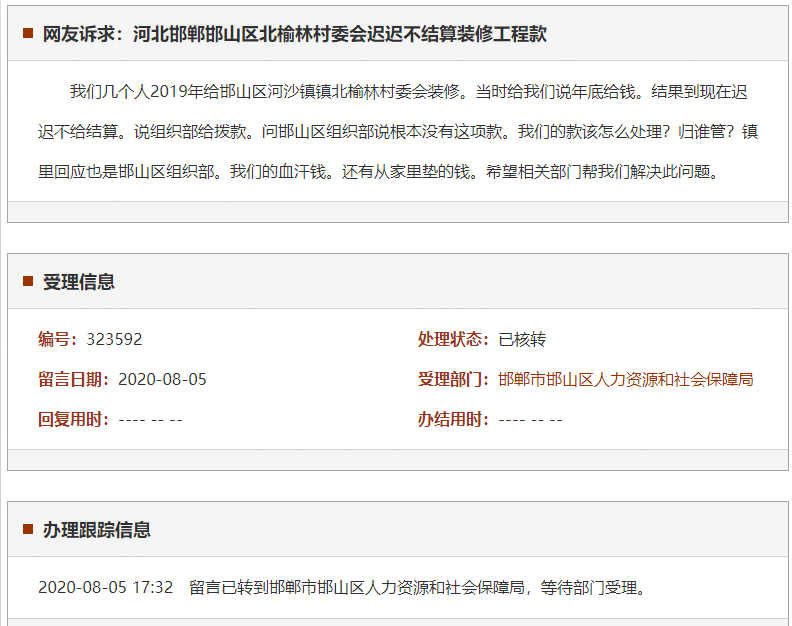The height and width of the screenshot is (626, 792).
Task: Open the 邯郸市邯山区人力资源和社会保障局 department link
Action: (625, 379)
